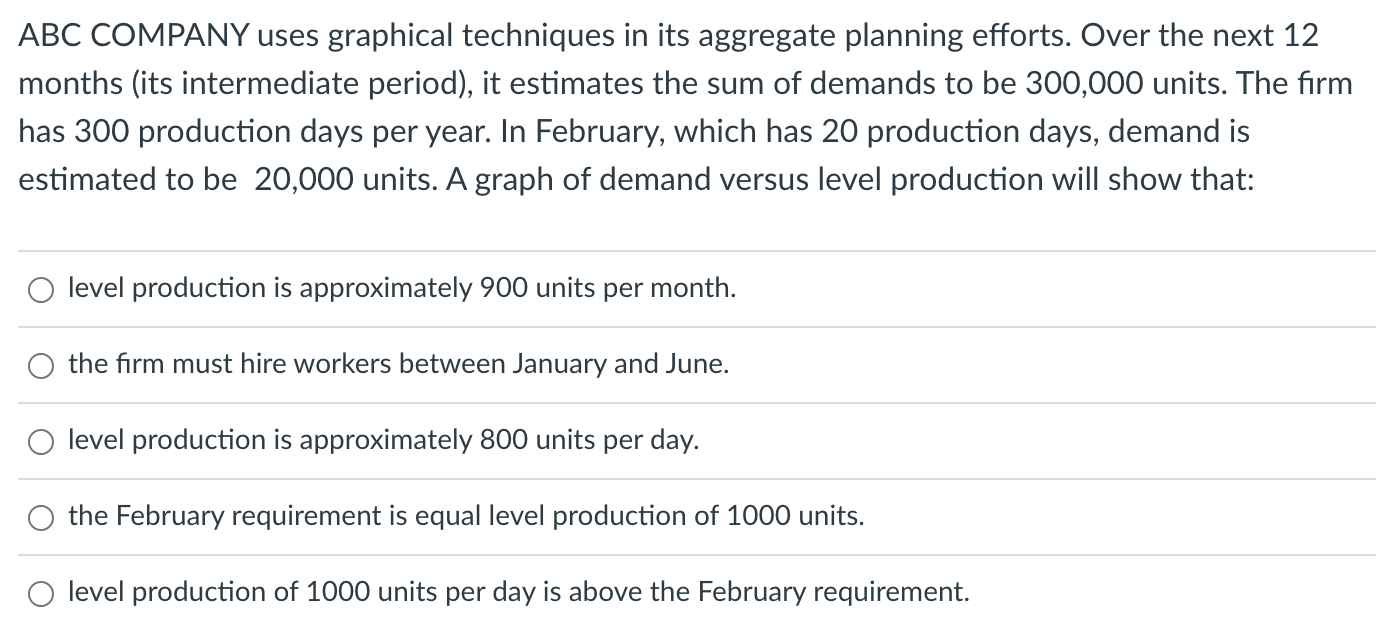Select the 'hire workers between January and June' option

click(x=40, y=365)
